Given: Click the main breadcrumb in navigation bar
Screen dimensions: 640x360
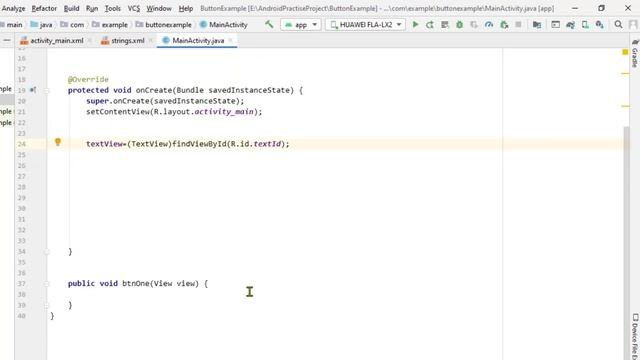Looking at the screenshot, I should coord(11,25).
